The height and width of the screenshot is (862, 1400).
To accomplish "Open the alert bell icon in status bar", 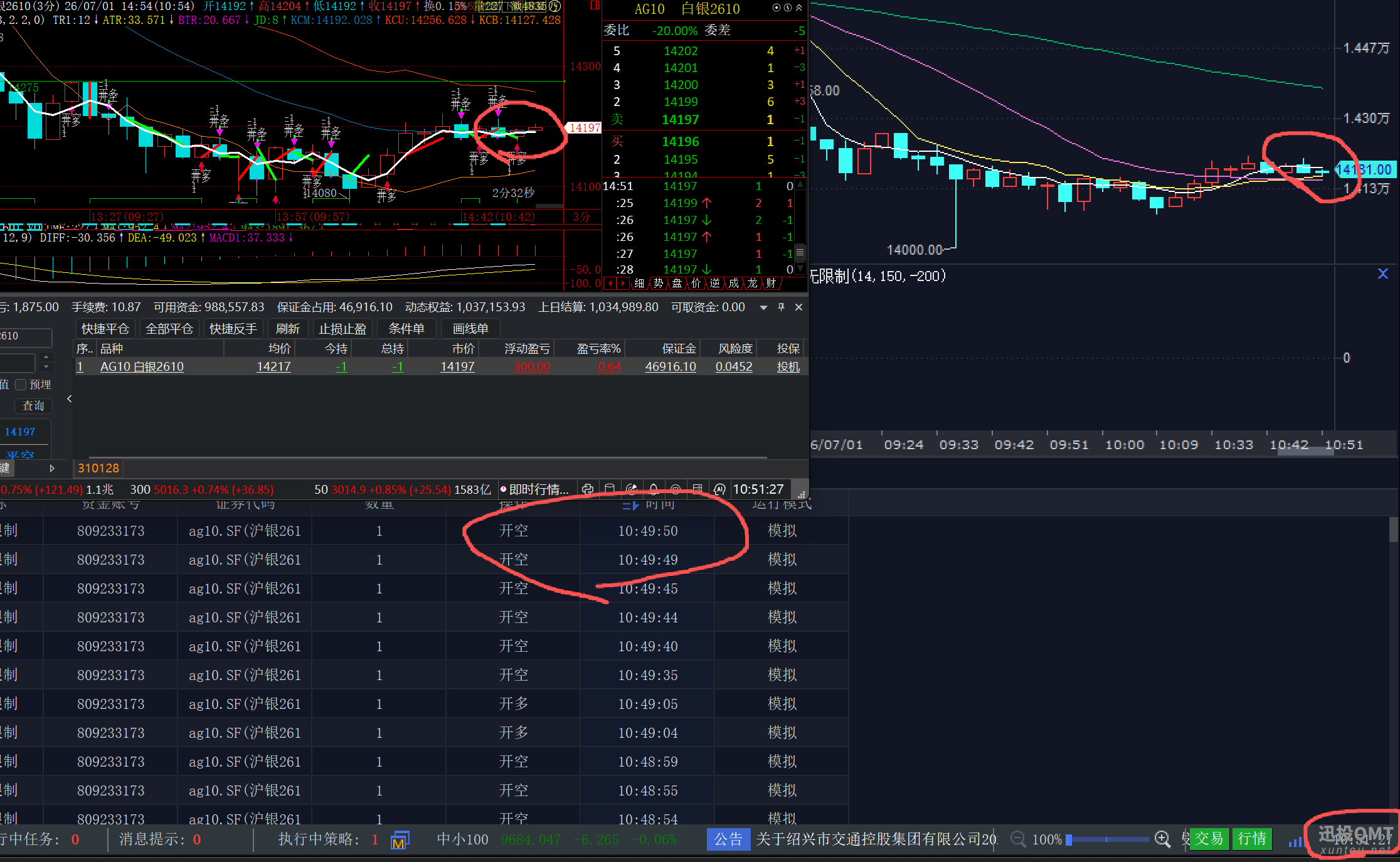I will [x=654, y=489].
